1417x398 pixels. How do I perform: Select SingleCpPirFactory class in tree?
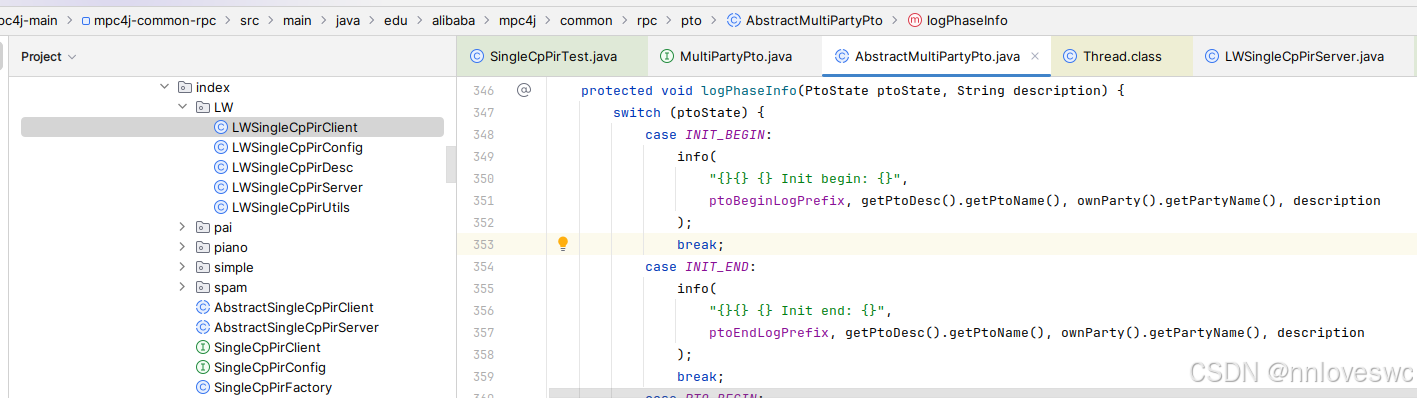pyautogui.click(x=273, y=387)
